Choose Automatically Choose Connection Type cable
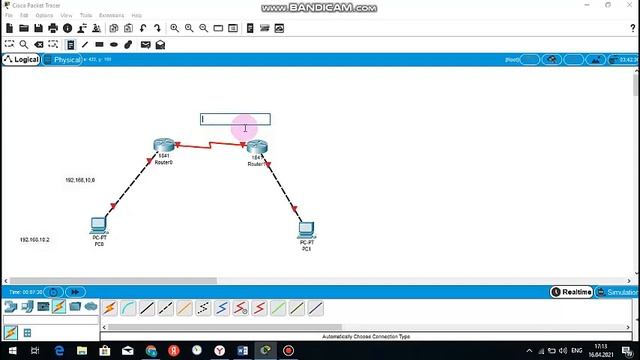Viewport: 640px width, 360px height. click(110, 308)
